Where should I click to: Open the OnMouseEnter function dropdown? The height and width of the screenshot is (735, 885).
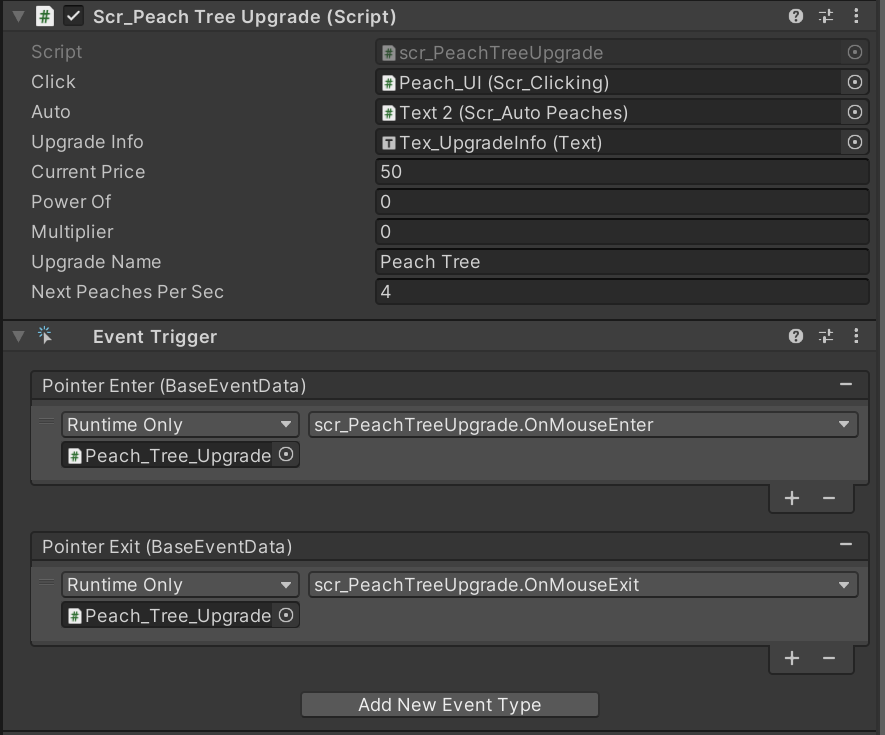pyautogui.click(x=583, y=425)
